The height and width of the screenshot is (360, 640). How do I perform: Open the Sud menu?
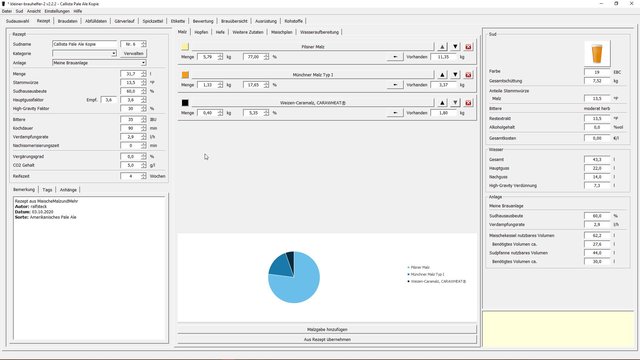19,11
